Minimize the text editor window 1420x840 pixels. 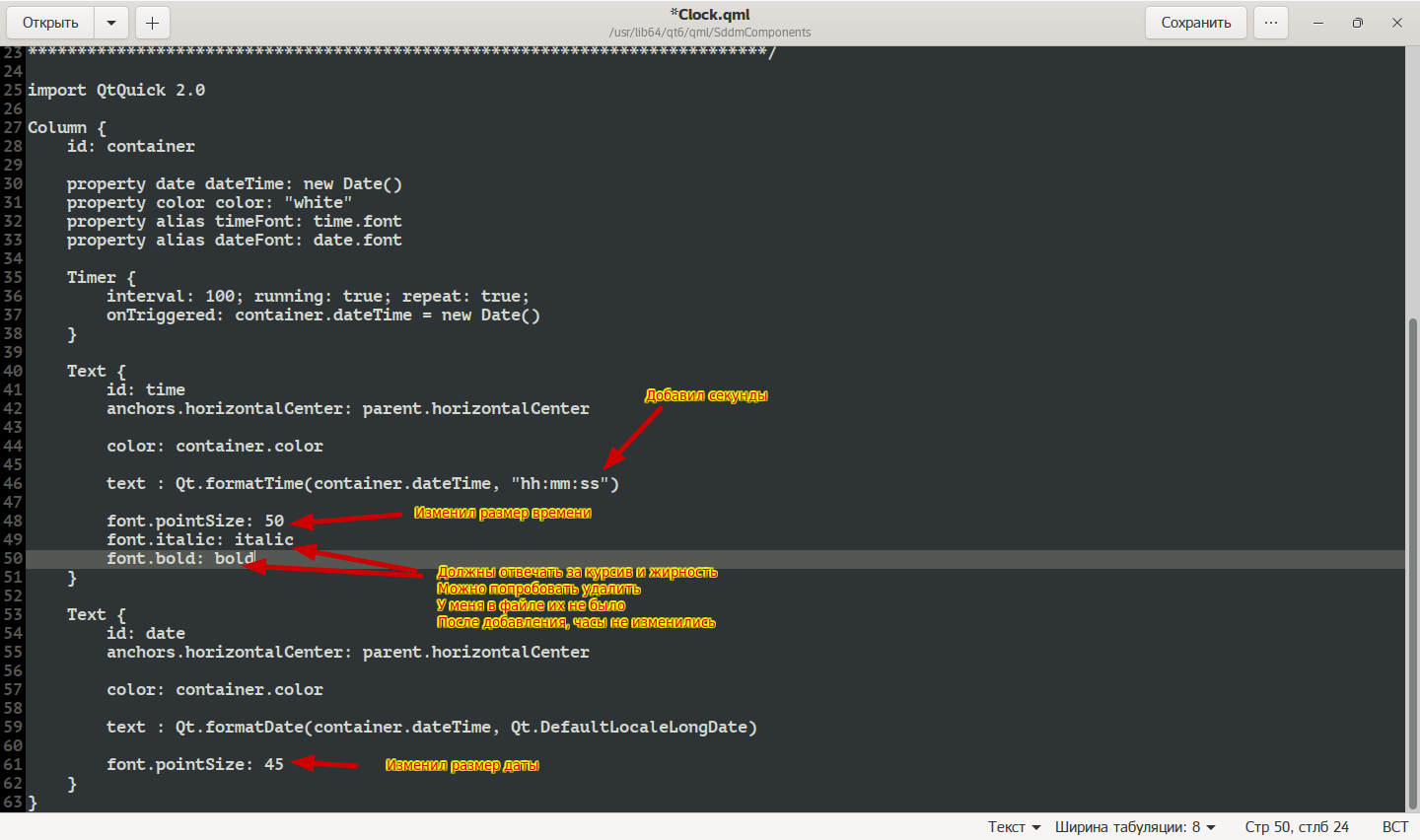click(x=1318, y=23)
